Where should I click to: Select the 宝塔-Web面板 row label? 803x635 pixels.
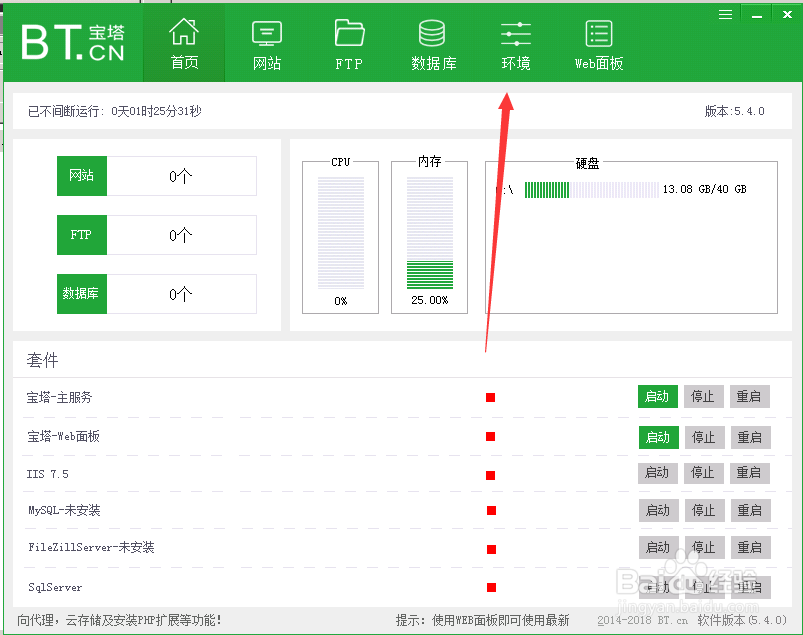click(64, 436)
